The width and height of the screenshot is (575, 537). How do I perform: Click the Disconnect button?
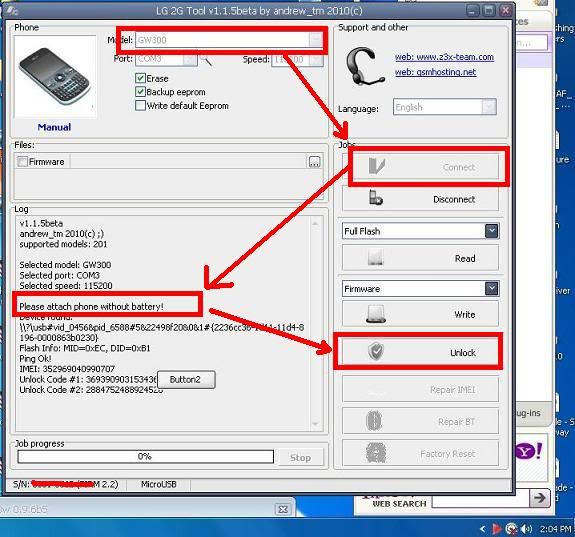pyautogui.click(x=420, y=199)
